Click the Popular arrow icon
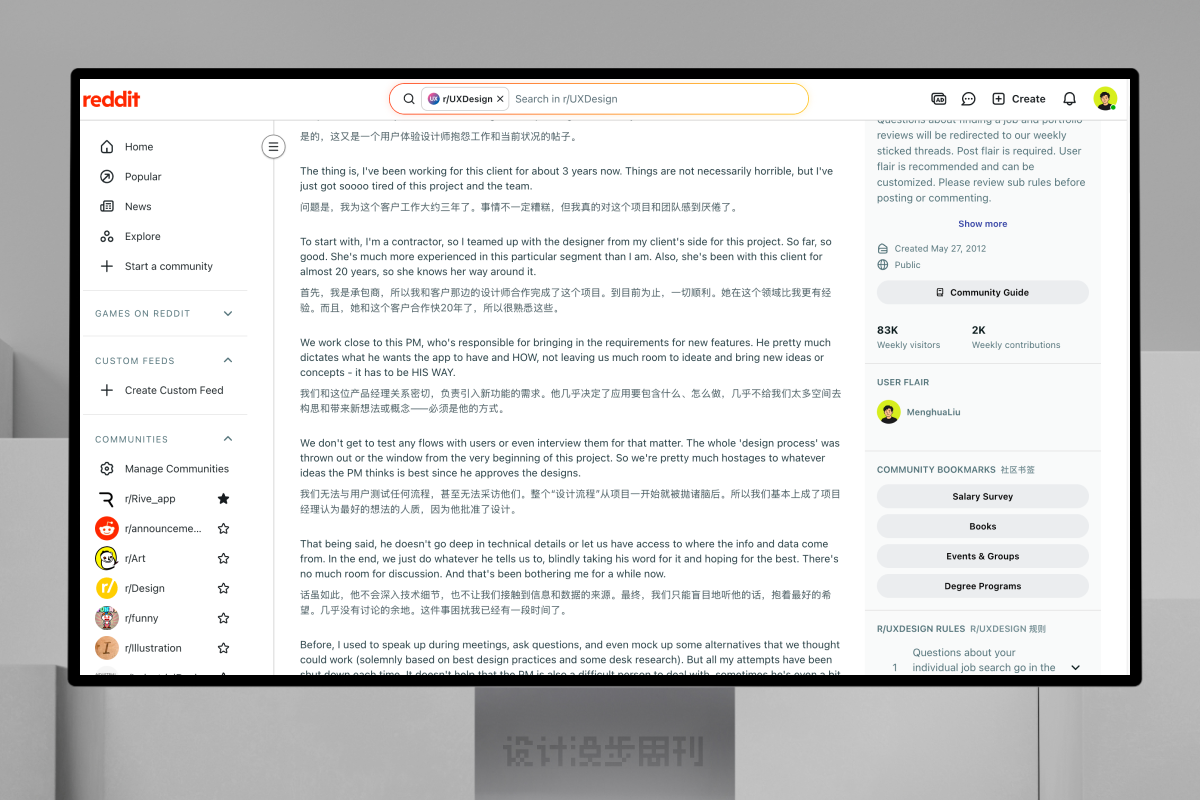The width and height of the screenshot is (1200, 800). tap(107, 177)
